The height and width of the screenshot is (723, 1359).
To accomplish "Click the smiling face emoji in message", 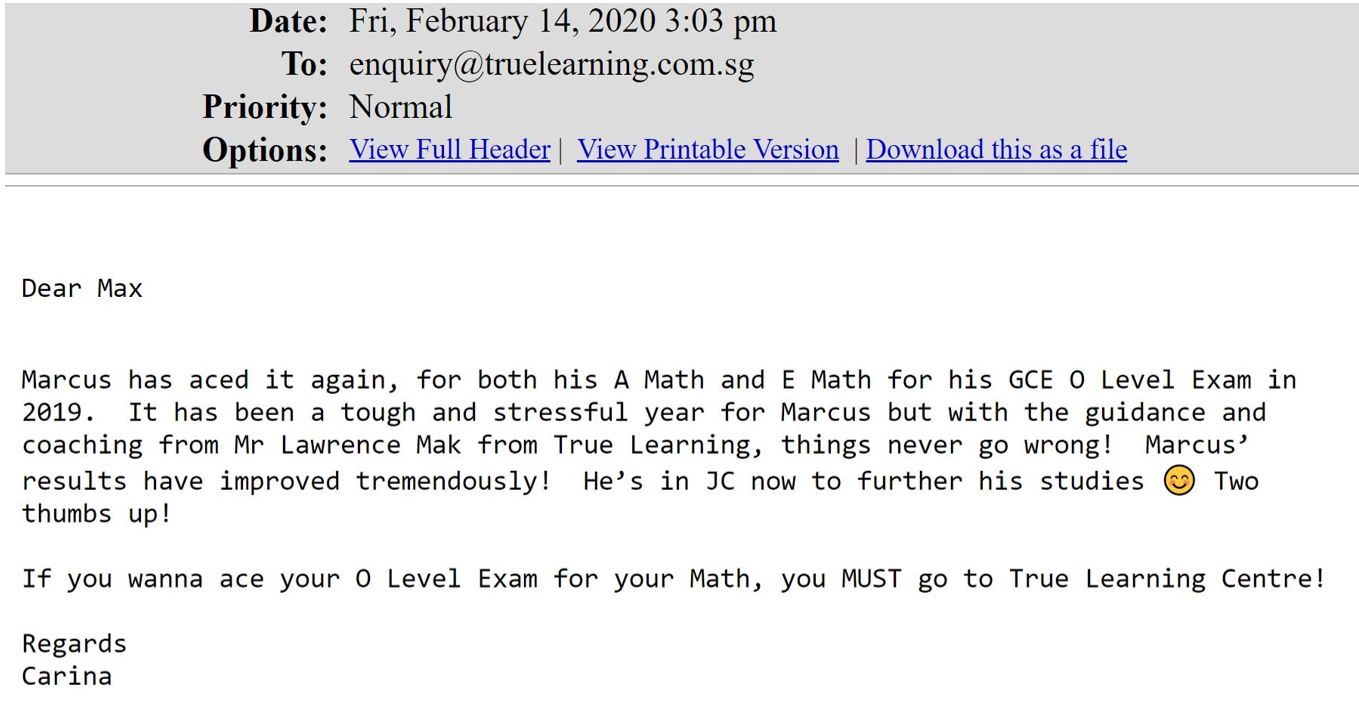I will 1180,482.
